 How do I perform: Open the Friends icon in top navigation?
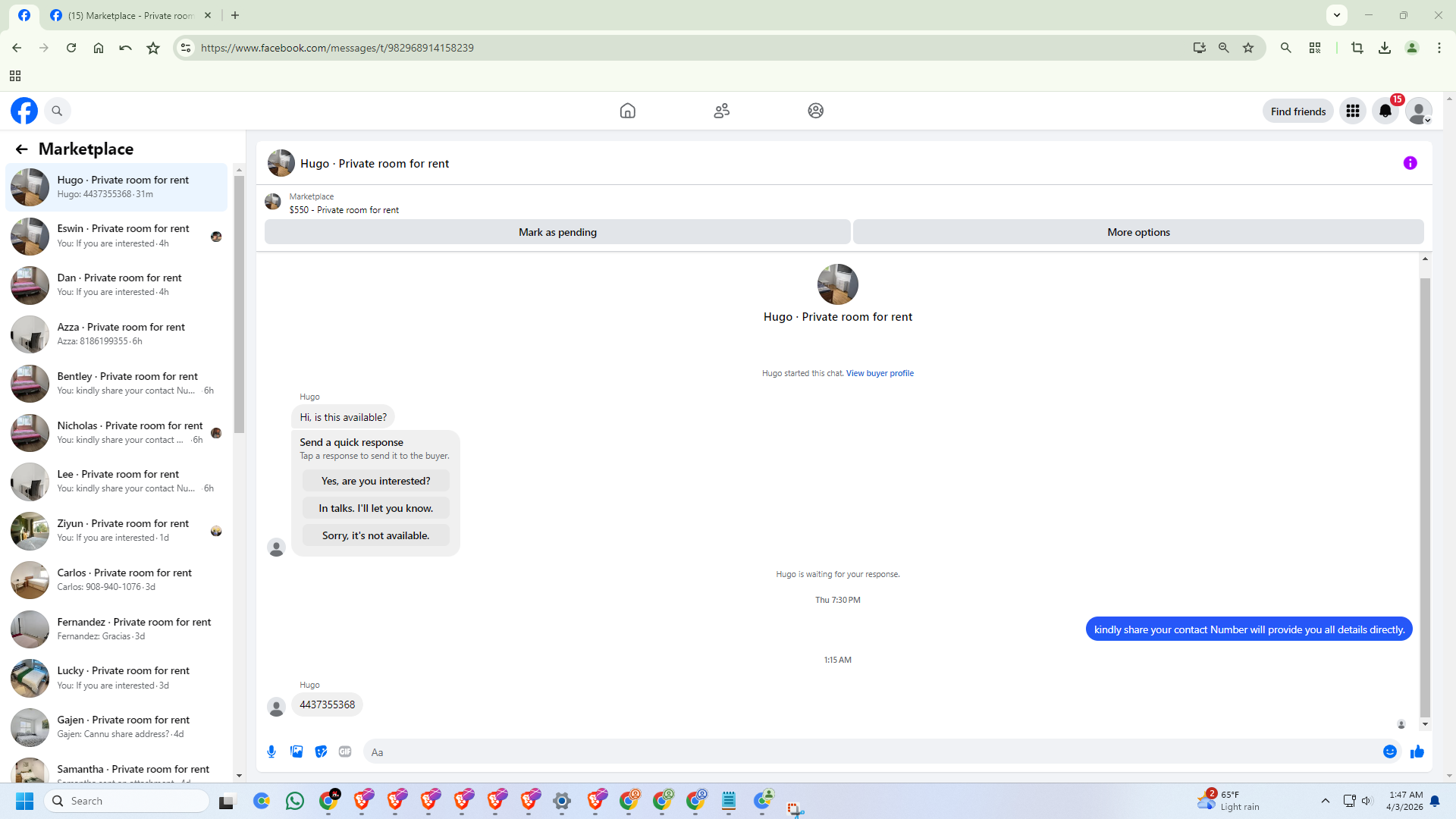tap(722, 111)
